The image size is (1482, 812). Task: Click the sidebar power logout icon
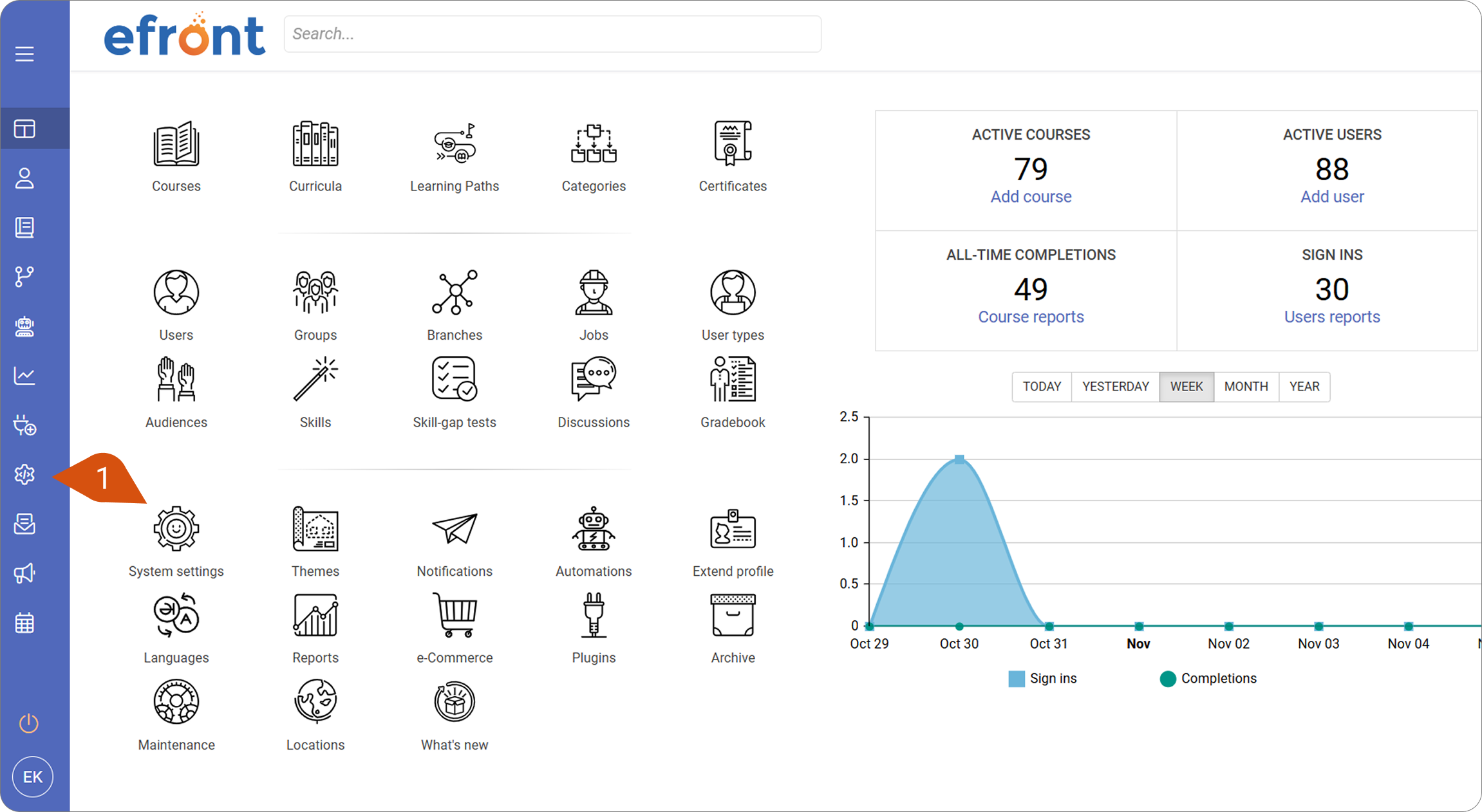click(28, 723)
